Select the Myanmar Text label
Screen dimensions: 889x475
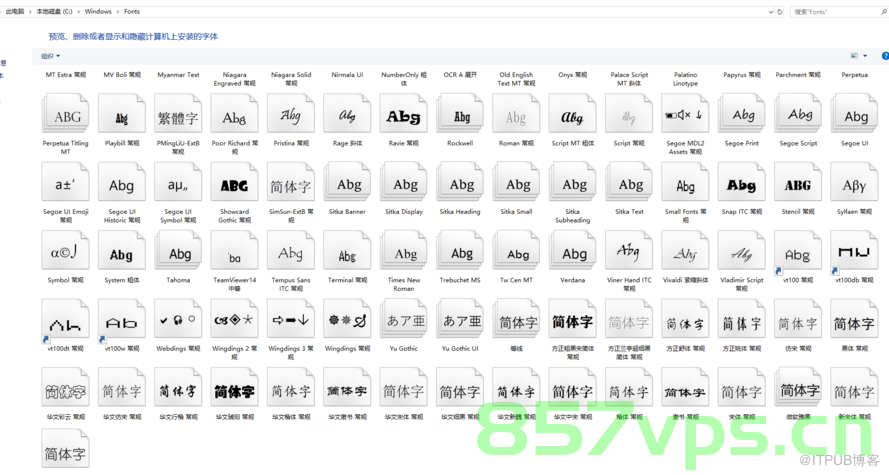click(178, 75)
